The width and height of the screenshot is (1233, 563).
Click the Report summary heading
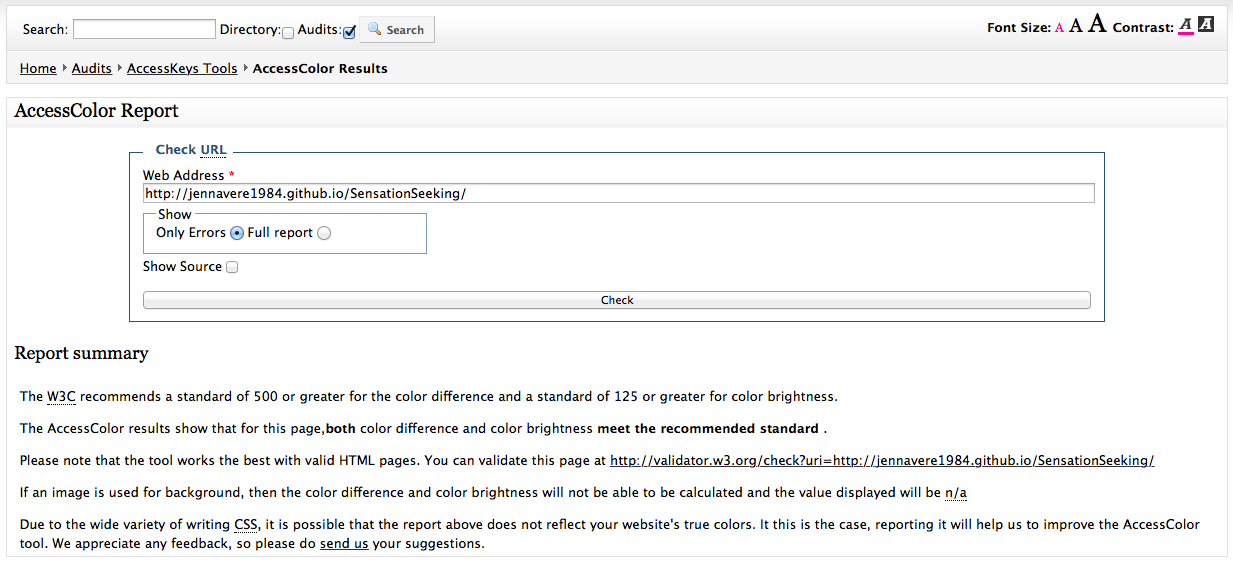81,353
